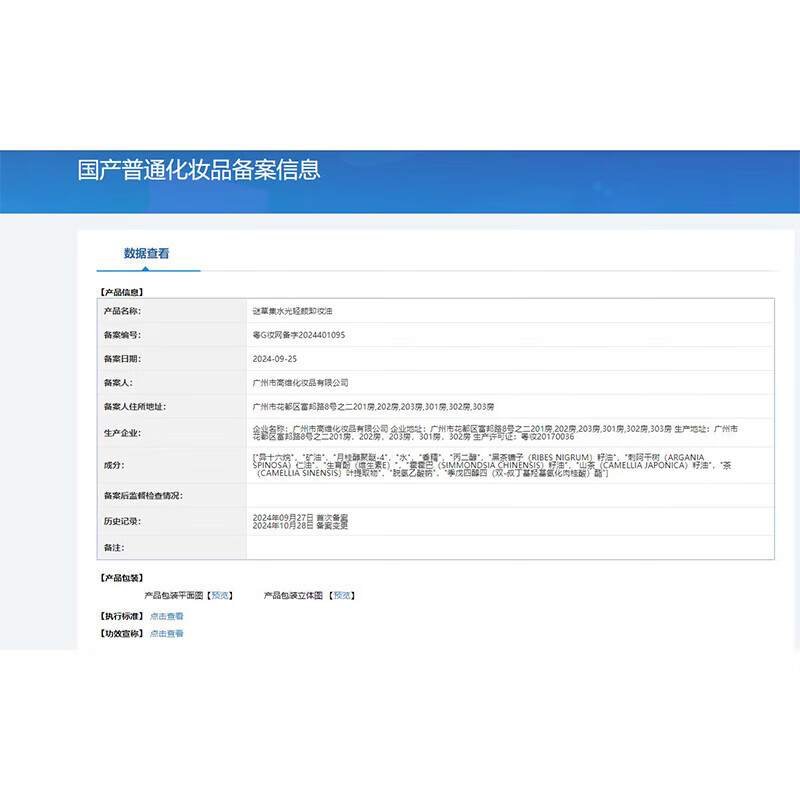Viewport: 800px width, 800px height.
Task: Click the 成分 ingredients list cell
Action: (x=508, y=464)
